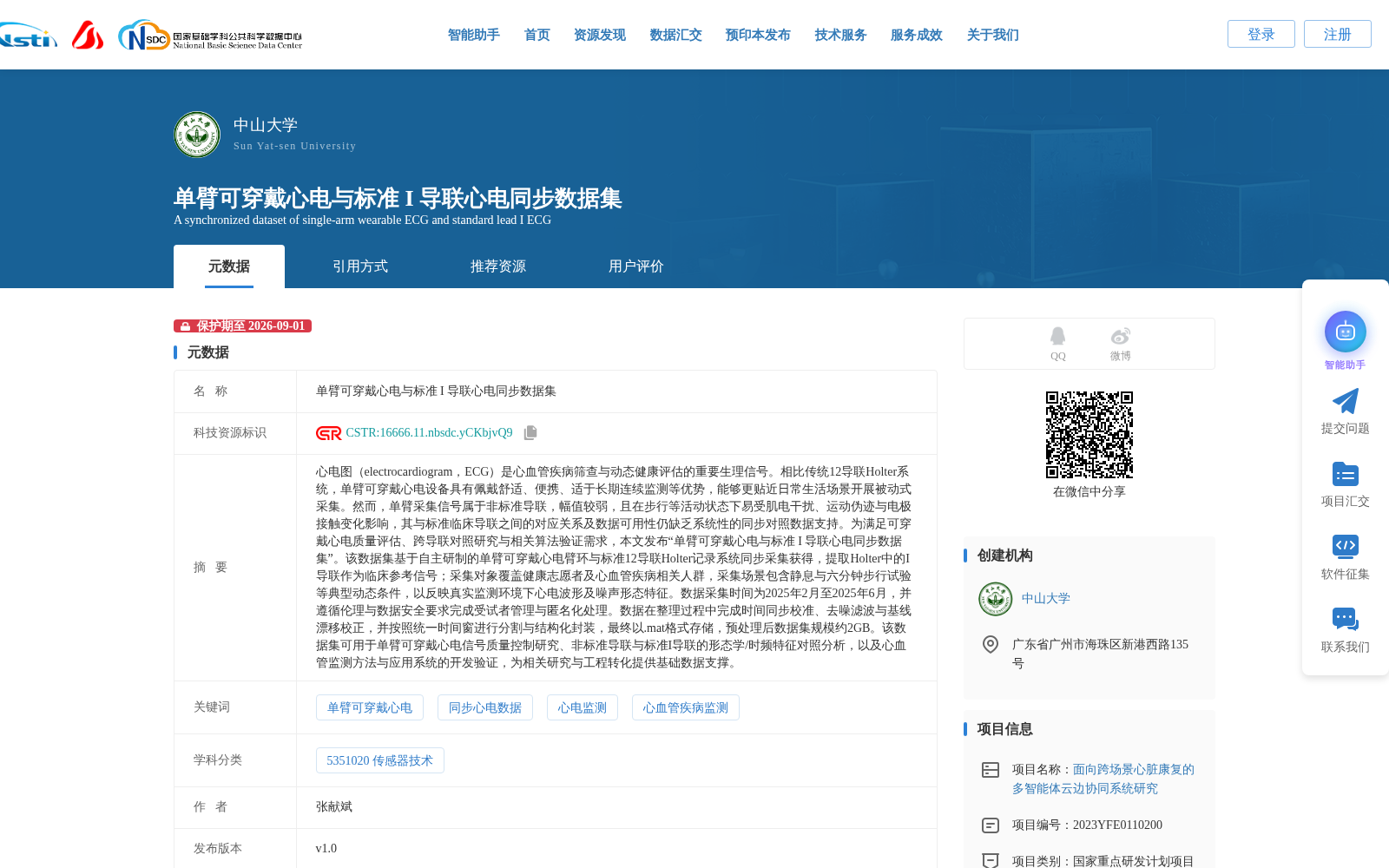This screenshot has height=868, width=1389.
Task: Share to QQ via the QQ icon
Action: tap(1057, 337)
